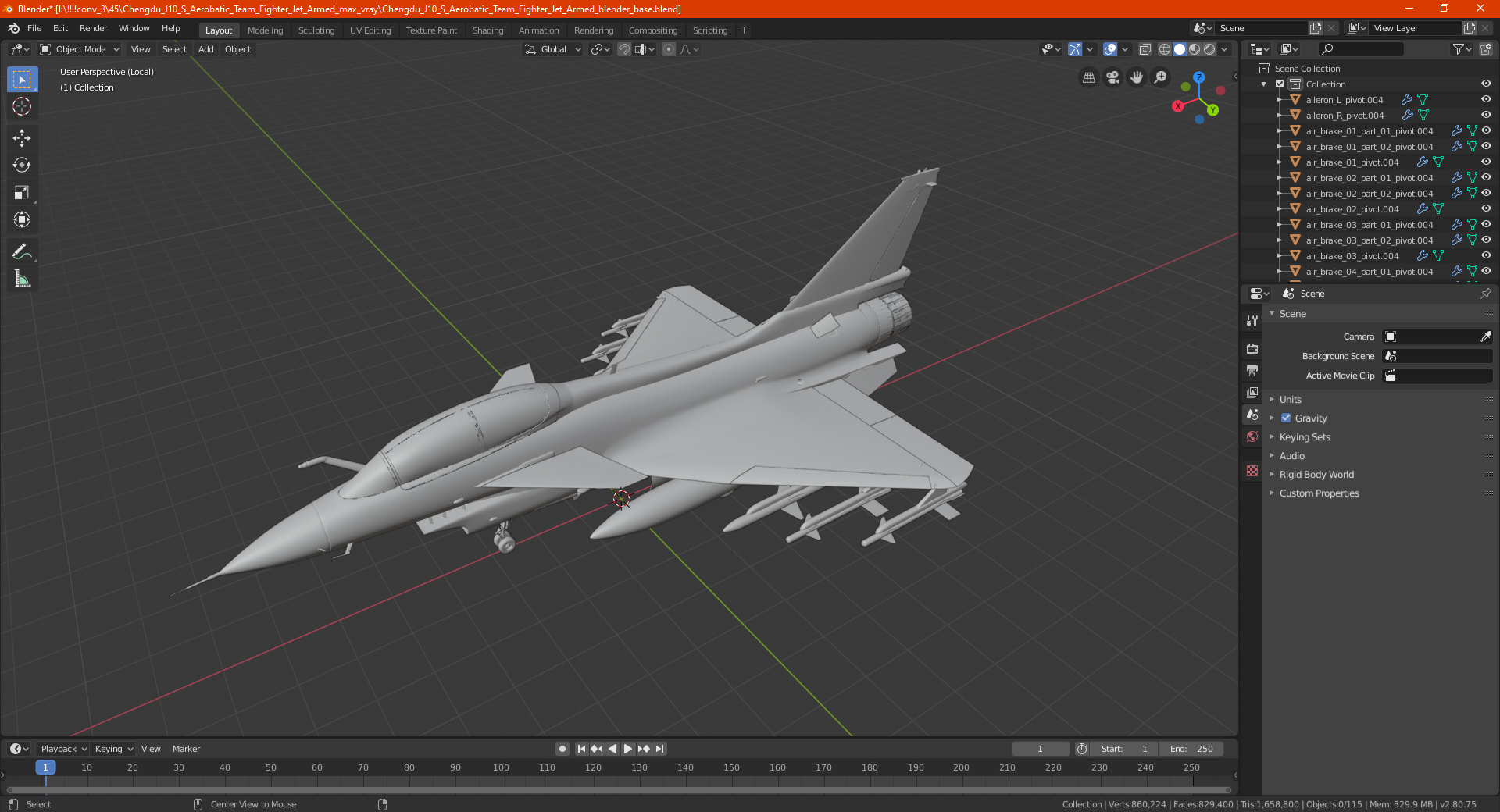Select the Rotate tool
The height and width of the screenshot is (812, 1500).
(x=22, y=166)
